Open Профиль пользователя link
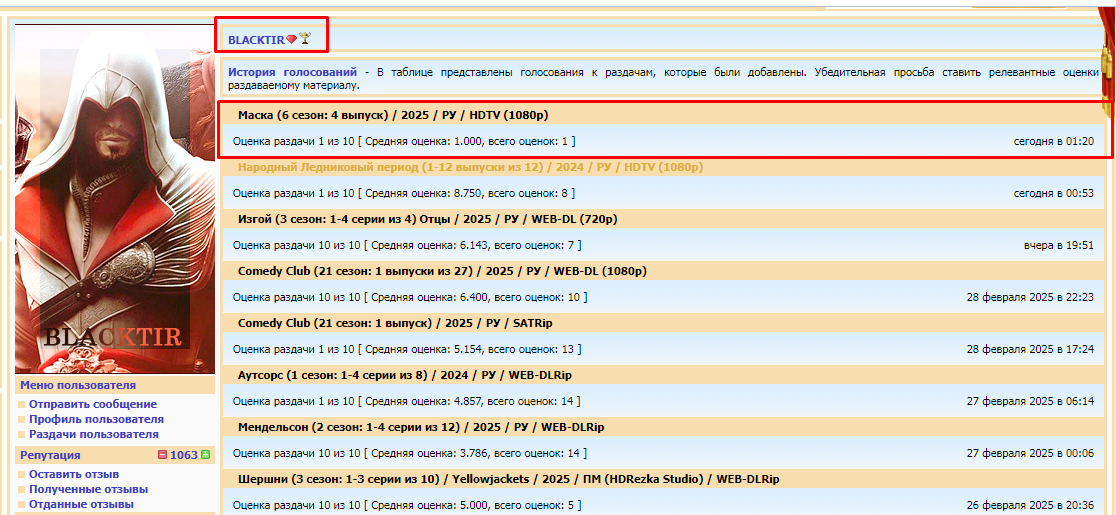Image resolution: width=1116 pixels, height=515 pixels. 96,419
